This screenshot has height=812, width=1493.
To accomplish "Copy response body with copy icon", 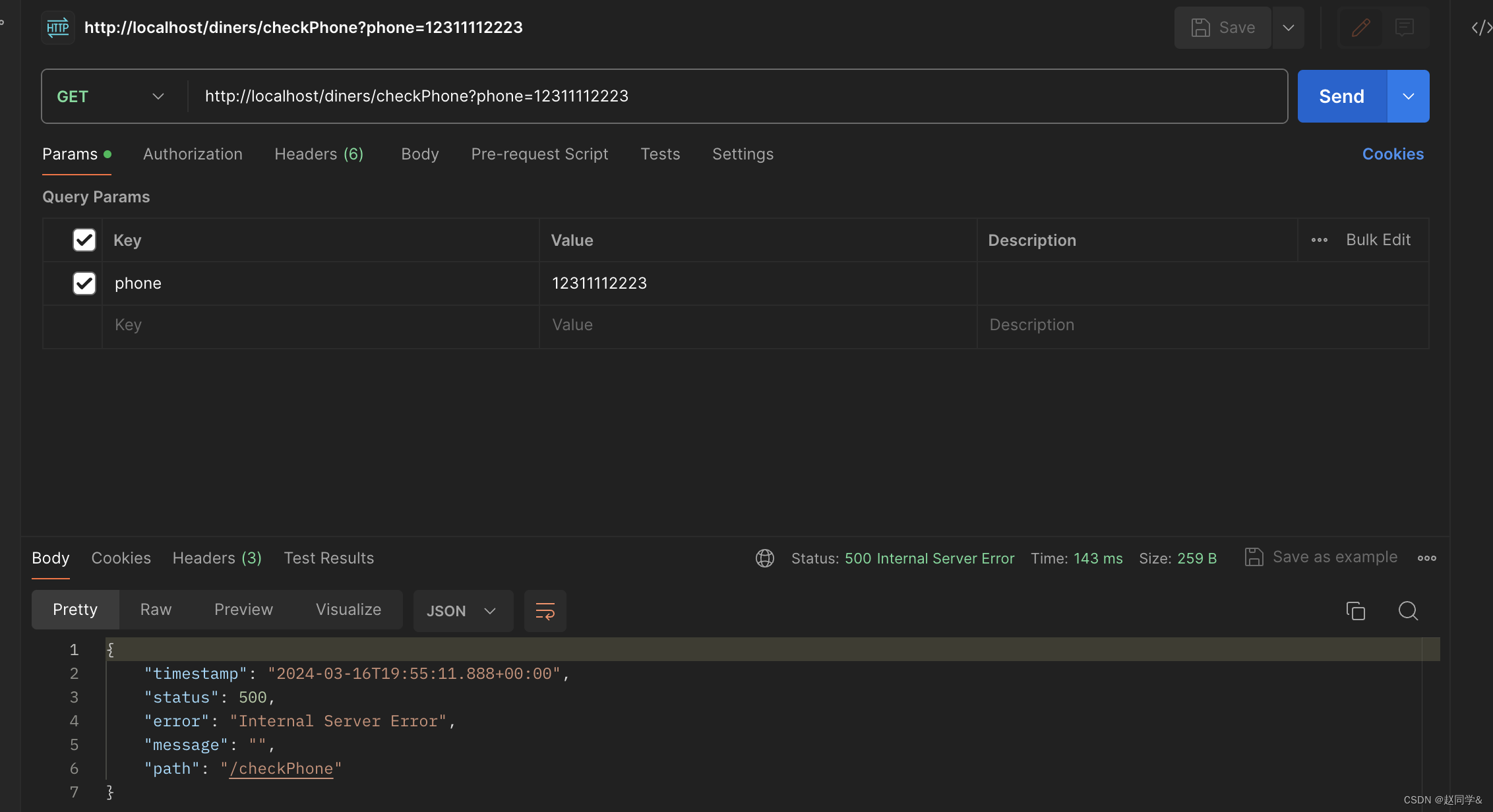I will click(1355, 611).
